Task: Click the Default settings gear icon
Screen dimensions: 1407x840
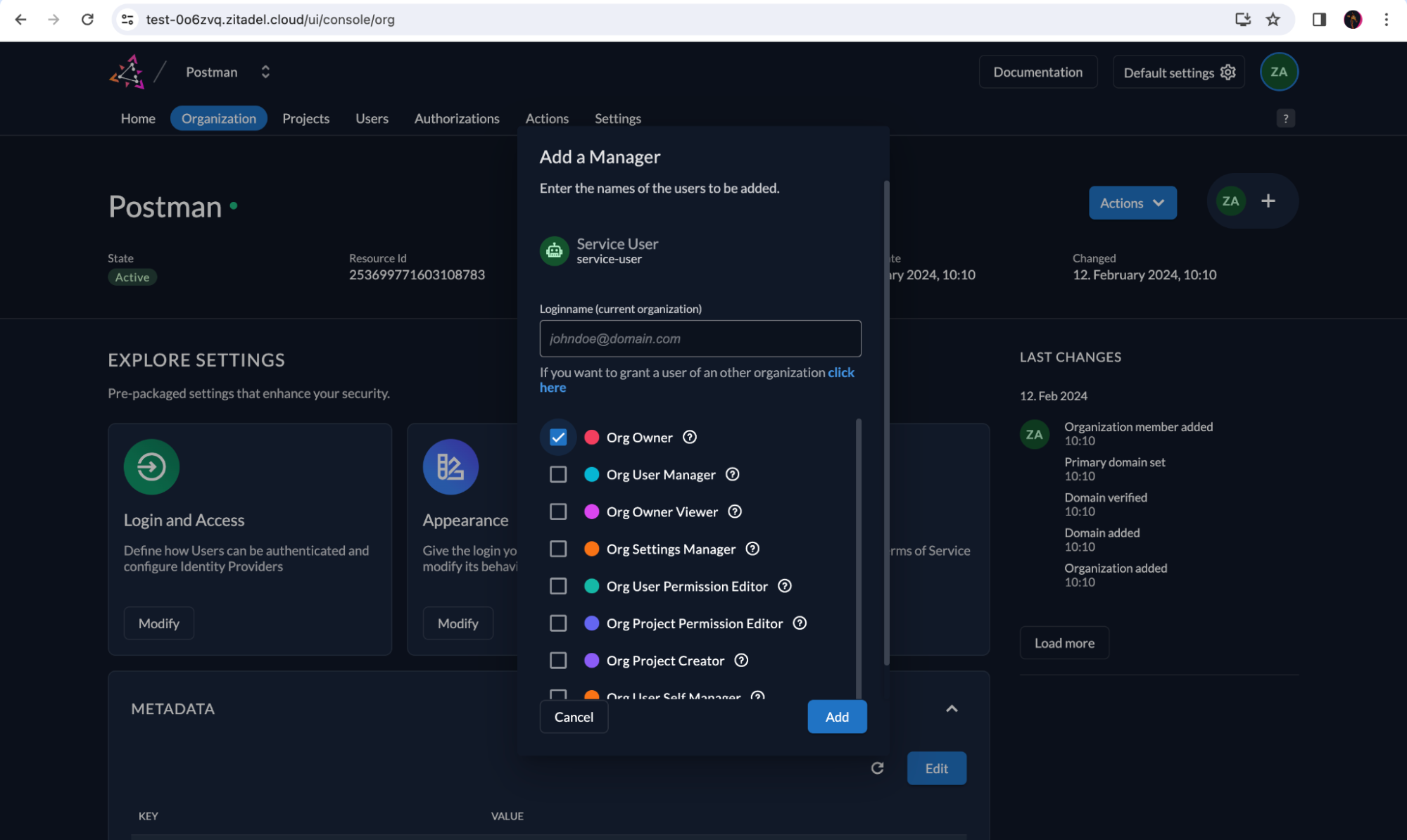Action: [1228, 71]
